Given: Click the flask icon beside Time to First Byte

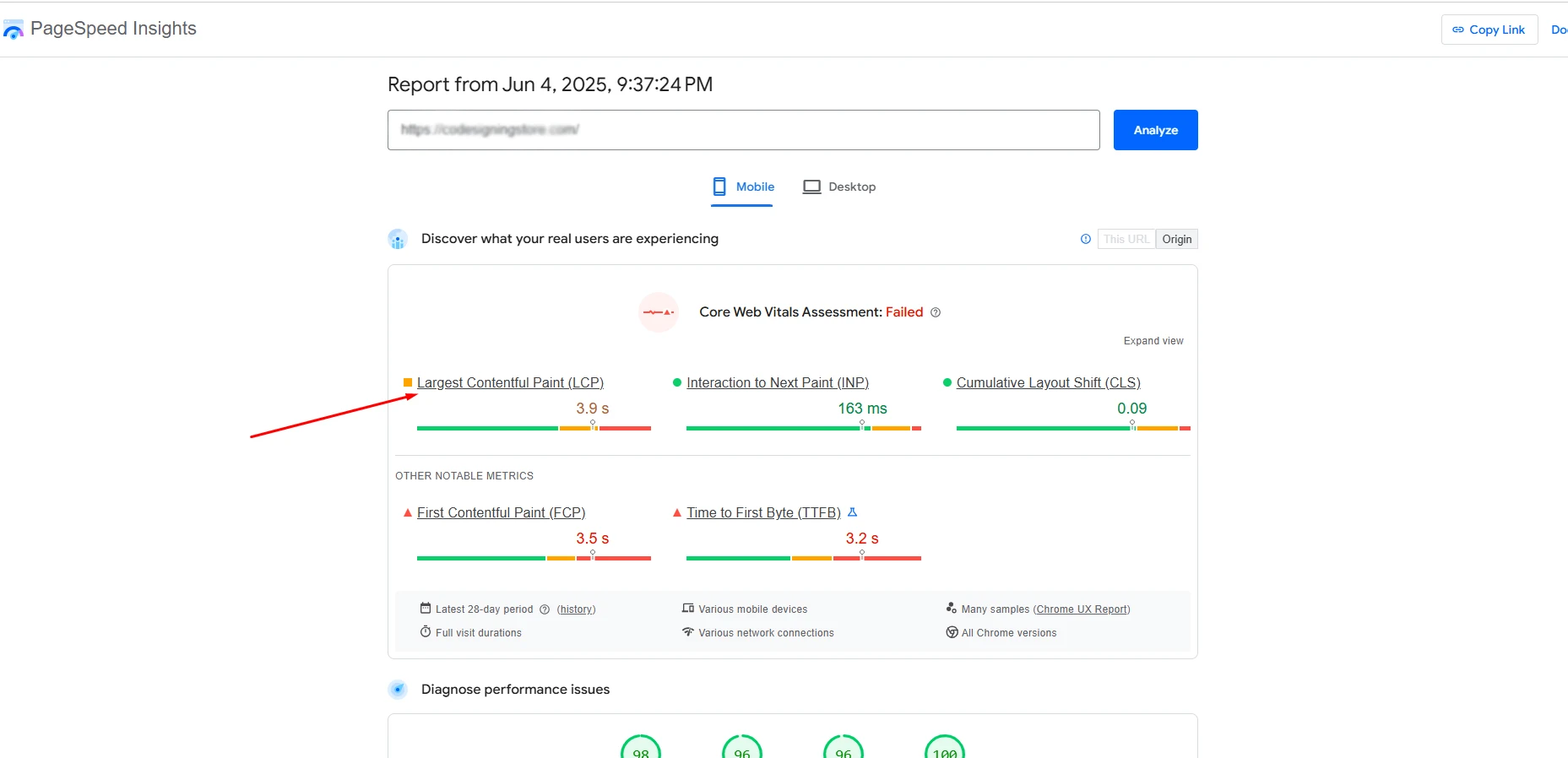Looking at the screenshot, I should 853,512.
